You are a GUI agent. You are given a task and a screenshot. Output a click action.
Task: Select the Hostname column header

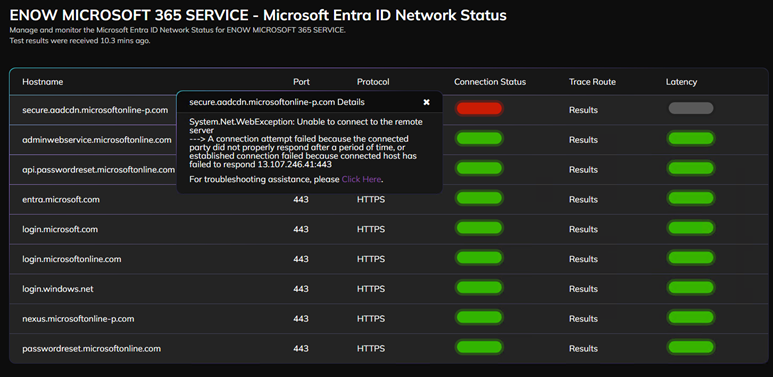pos(42,82)
